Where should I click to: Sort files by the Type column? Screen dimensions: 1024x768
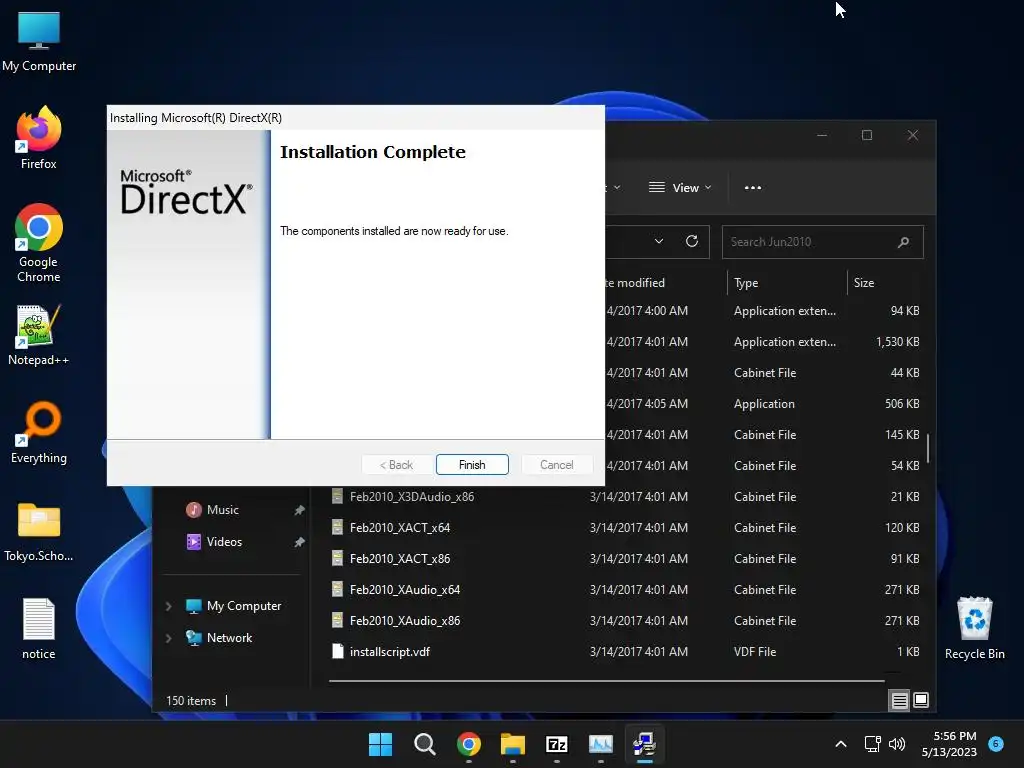[x=746, y=283]
